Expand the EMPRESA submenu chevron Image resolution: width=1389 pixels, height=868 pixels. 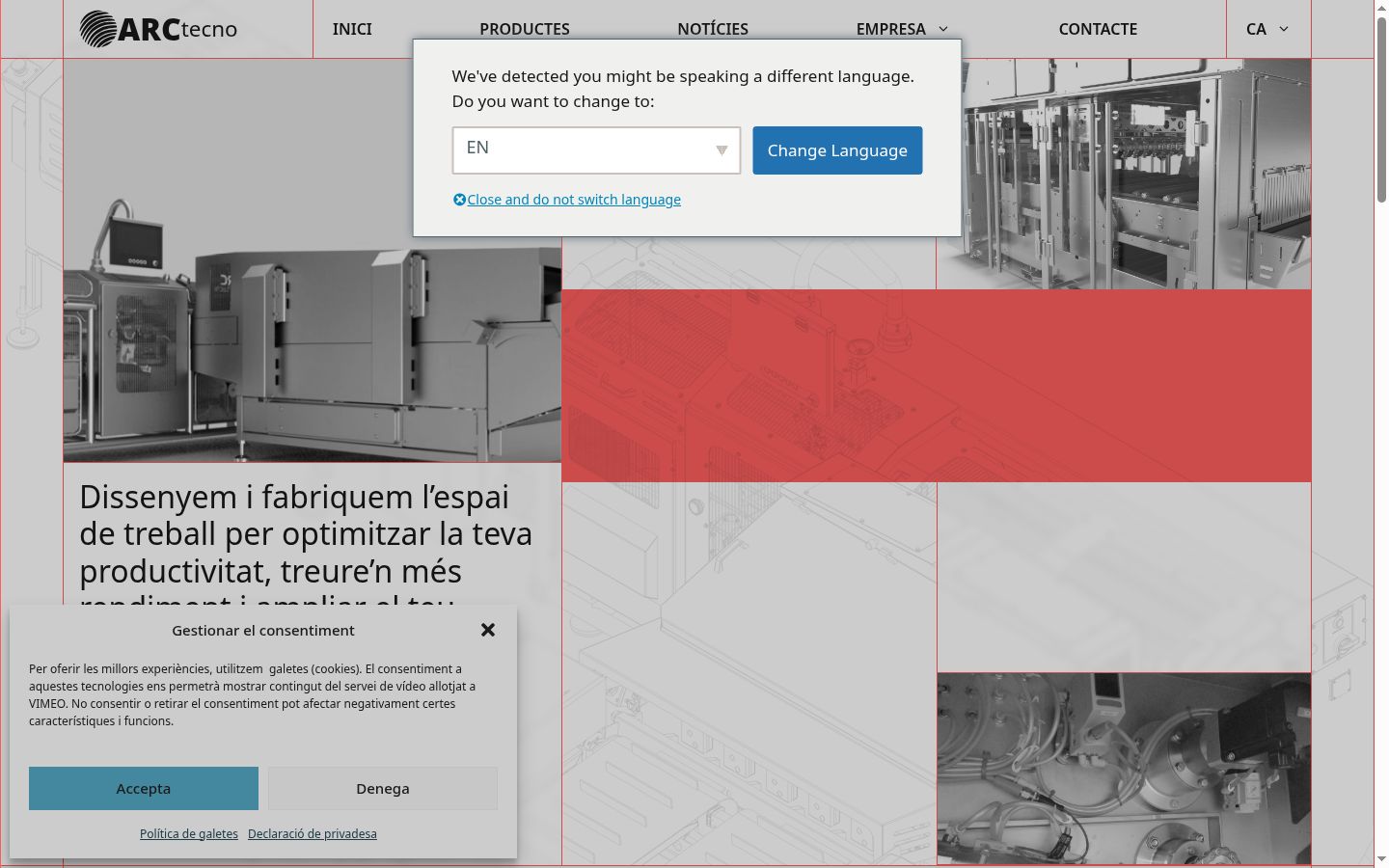click(x=943, y=29)
